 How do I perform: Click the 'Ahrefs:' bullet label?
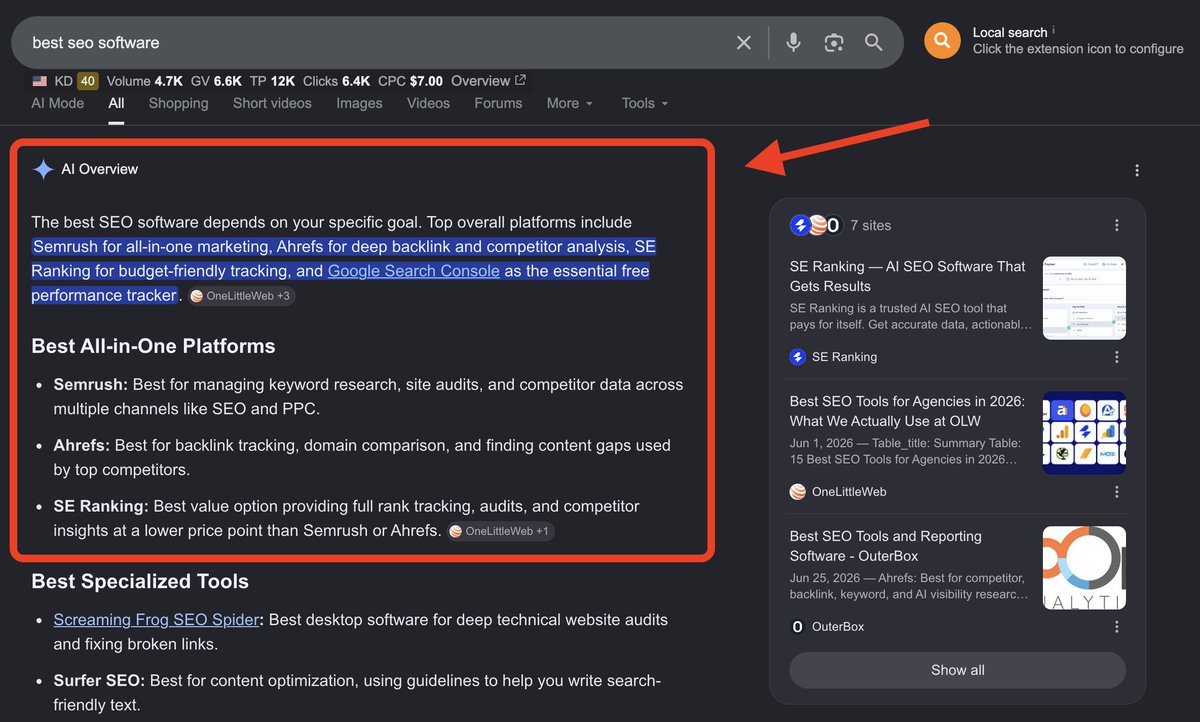82,445
